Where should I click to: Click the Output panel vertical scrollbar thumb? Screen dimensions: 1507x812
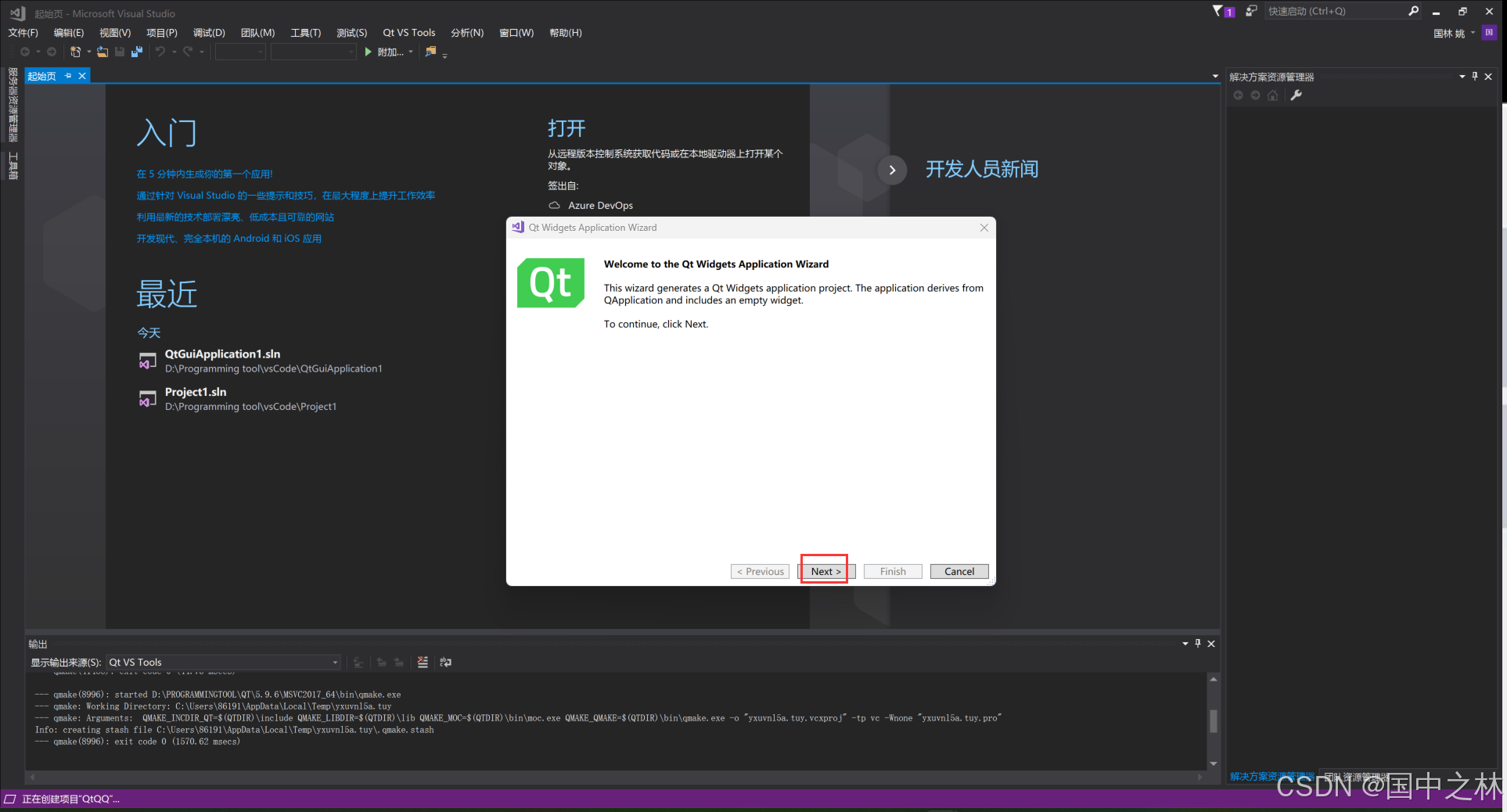coord(1214,720)
